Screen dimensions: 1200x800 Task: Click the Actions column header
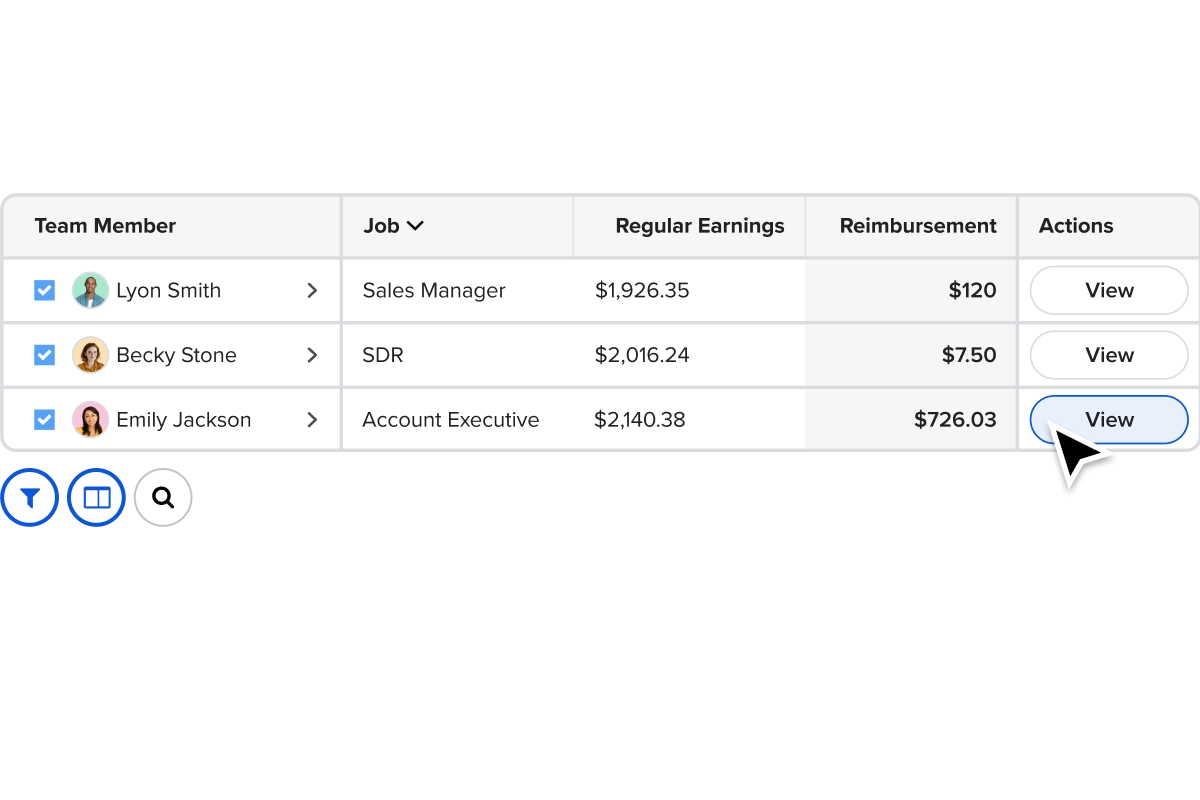(1076, 226)
